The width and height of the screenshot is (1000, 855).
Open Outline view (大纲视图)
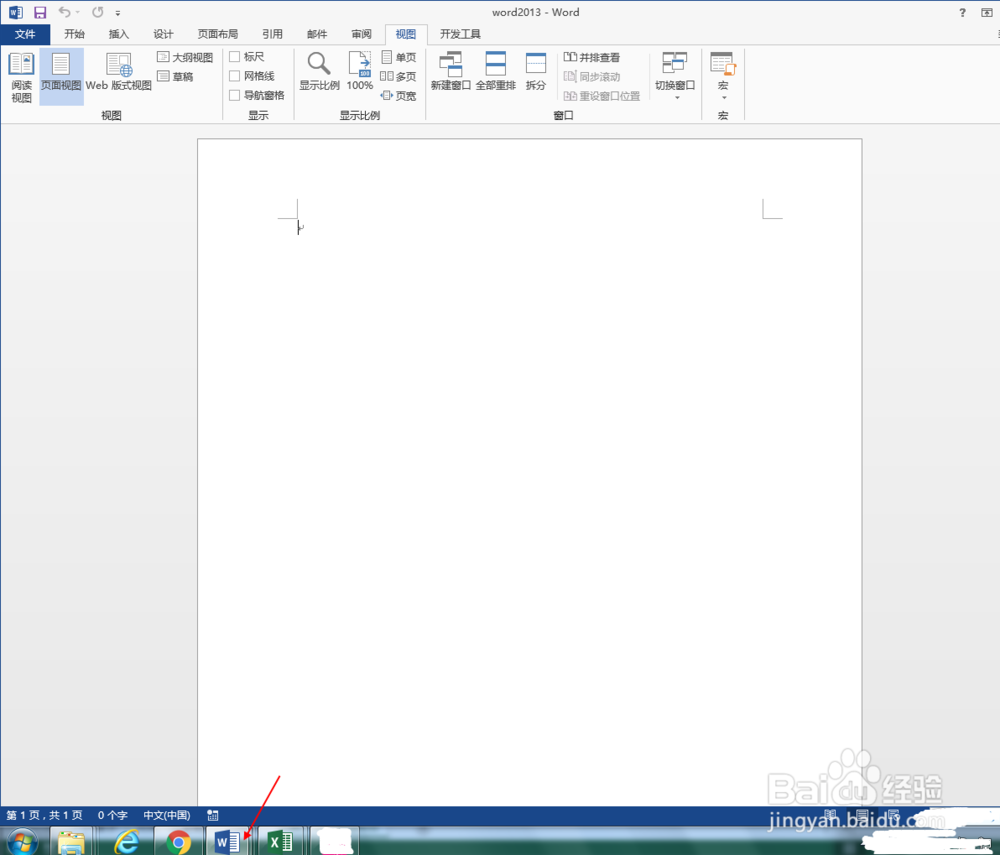coord(185,57)
